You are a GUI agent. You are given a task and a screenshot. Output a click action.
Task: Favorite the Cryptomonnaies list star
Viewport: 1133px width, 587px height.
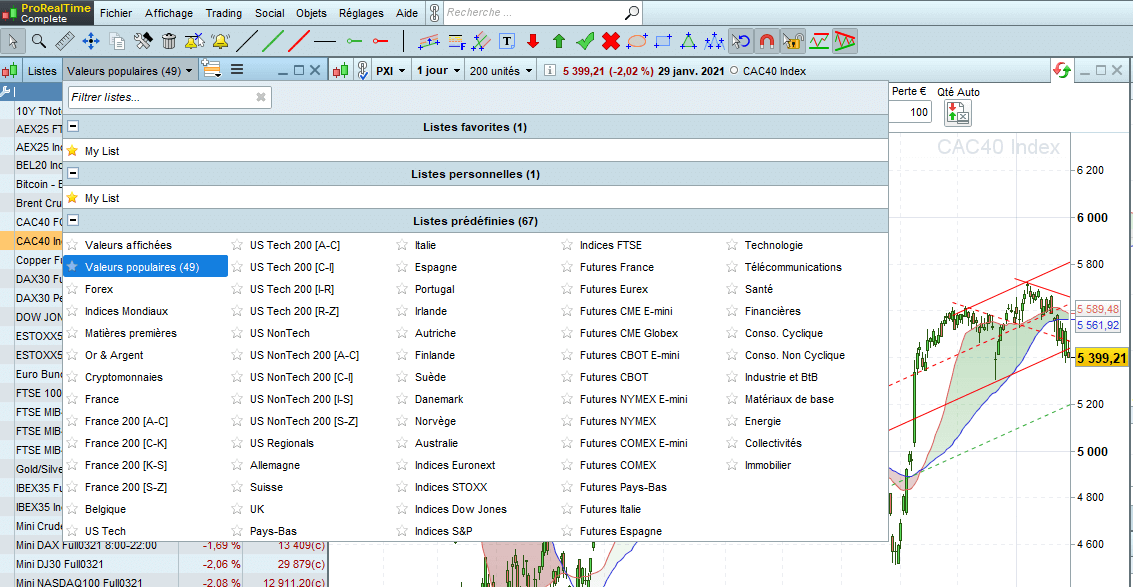pos(72,377)
